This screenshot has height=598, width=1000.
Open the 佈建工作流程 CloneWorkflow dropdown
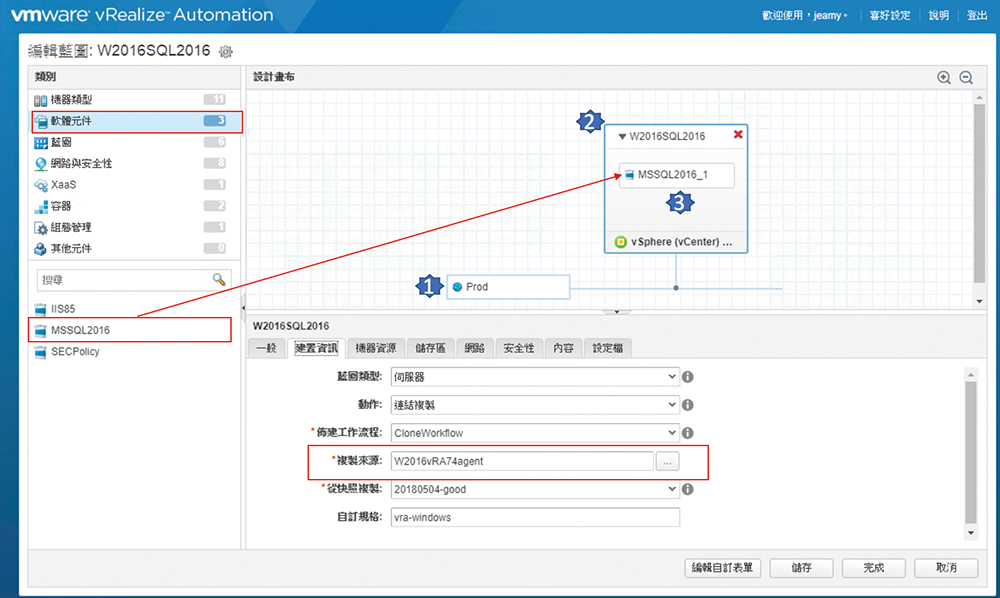tap(534, 433)
